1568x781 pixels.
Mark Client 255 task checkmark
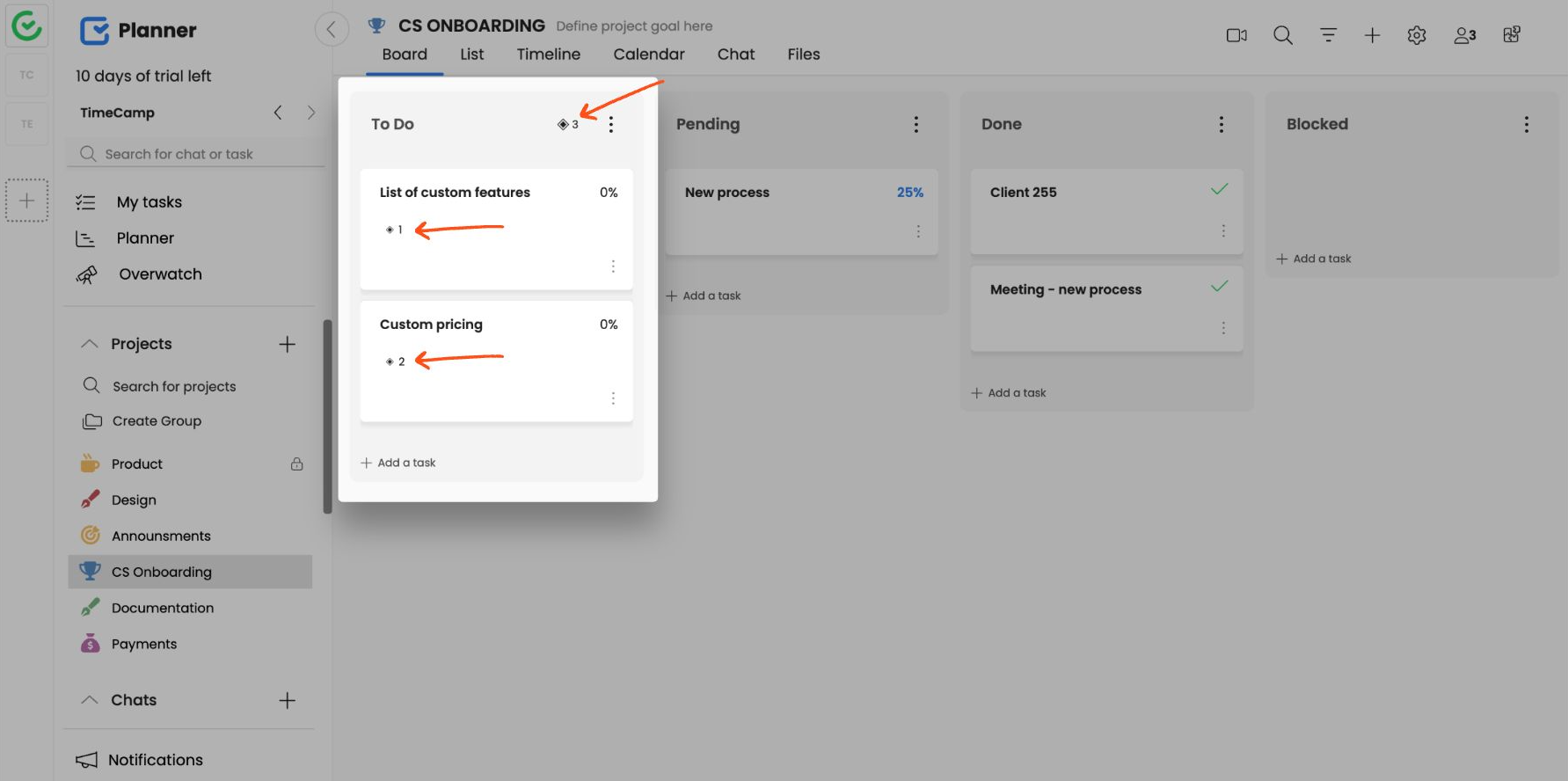pyautogui.click(x=1219, y=190)
